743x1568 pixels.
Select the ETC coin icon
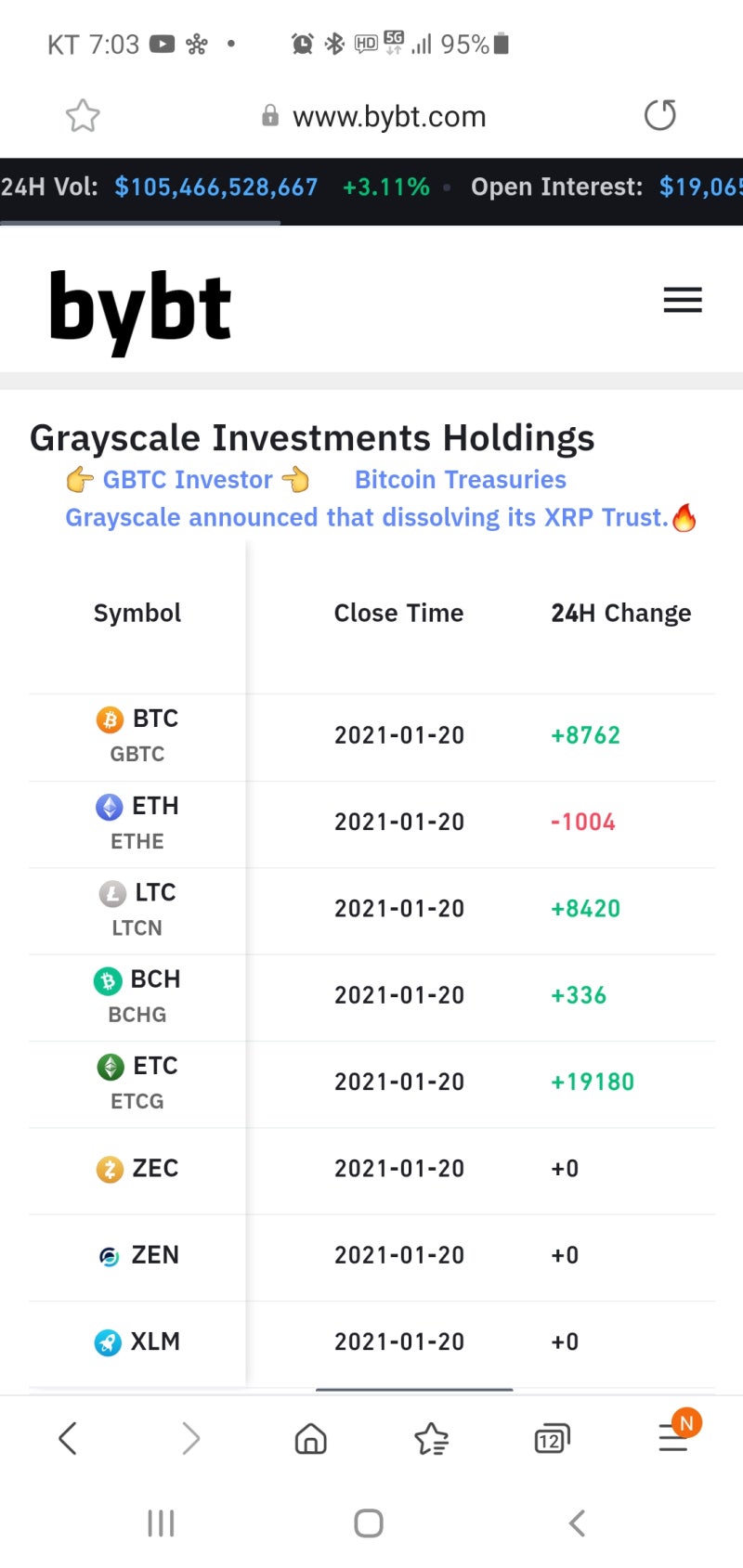pos(111,1067)
